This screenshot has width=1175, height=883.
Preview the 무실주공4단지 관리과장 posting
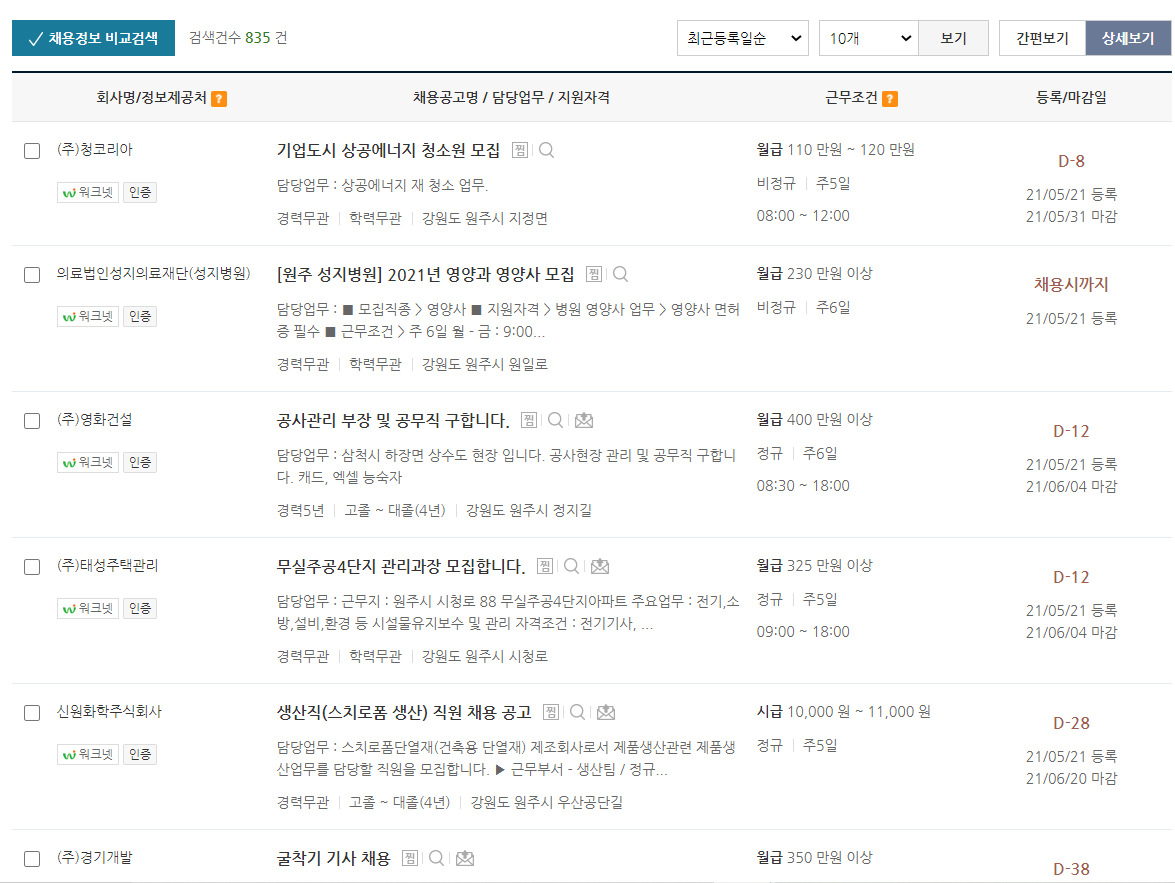click(571, 566)
